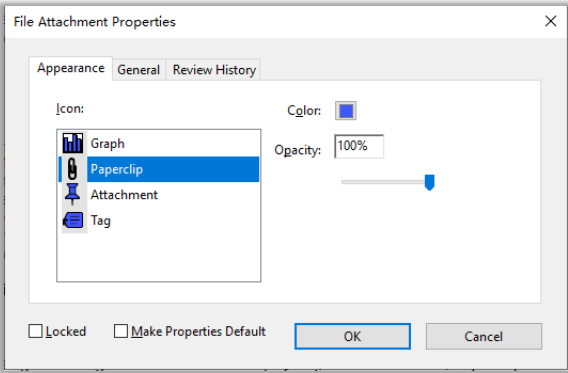Click the Opacity slider handle
Viewport: 568px width, 373px height.
(430, 182)
